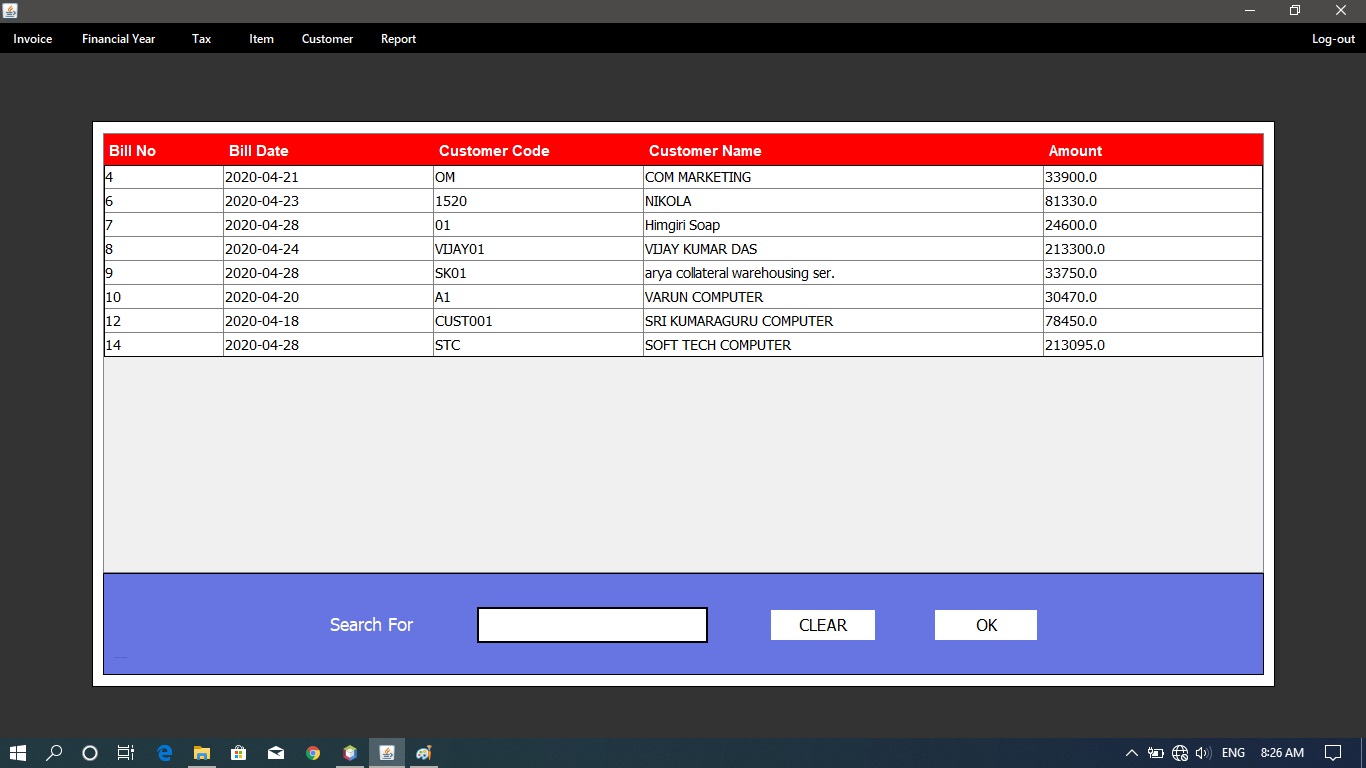Select the running Java billing app in taskbar
Screen dimensions: 1366x768
386,753
